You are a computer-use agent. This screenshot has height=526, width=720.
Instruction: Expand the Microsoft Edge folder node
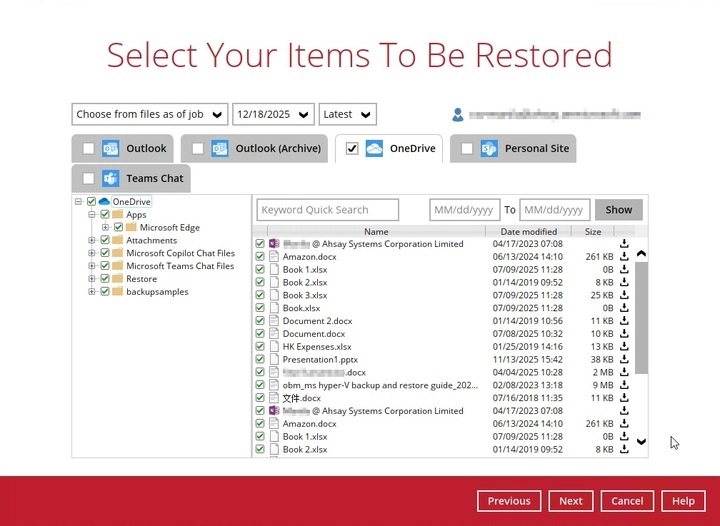click(106, 227)
